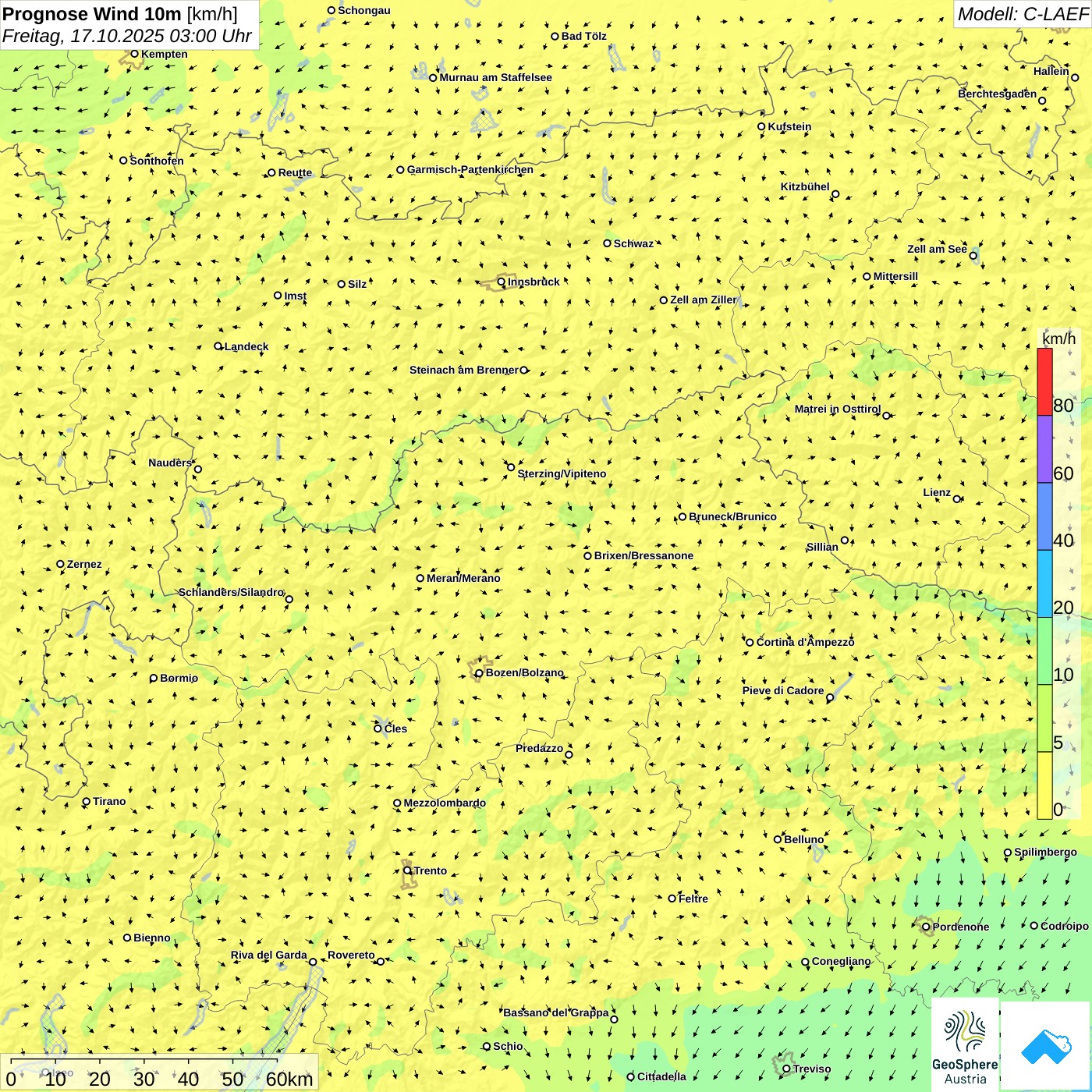Click the 'Cittadella' label

click(x=661, y=1076)
